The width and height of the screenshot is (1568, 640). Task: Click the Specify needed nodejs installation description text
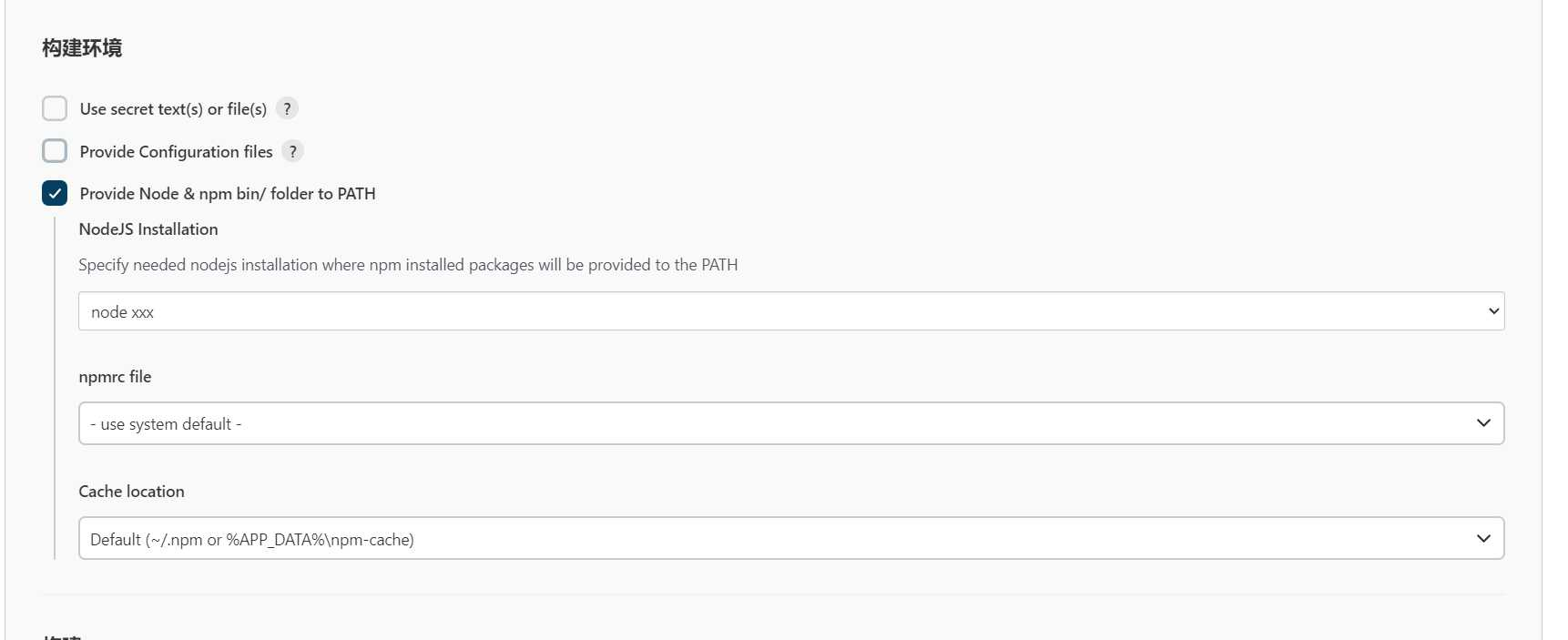pos(408,265)
